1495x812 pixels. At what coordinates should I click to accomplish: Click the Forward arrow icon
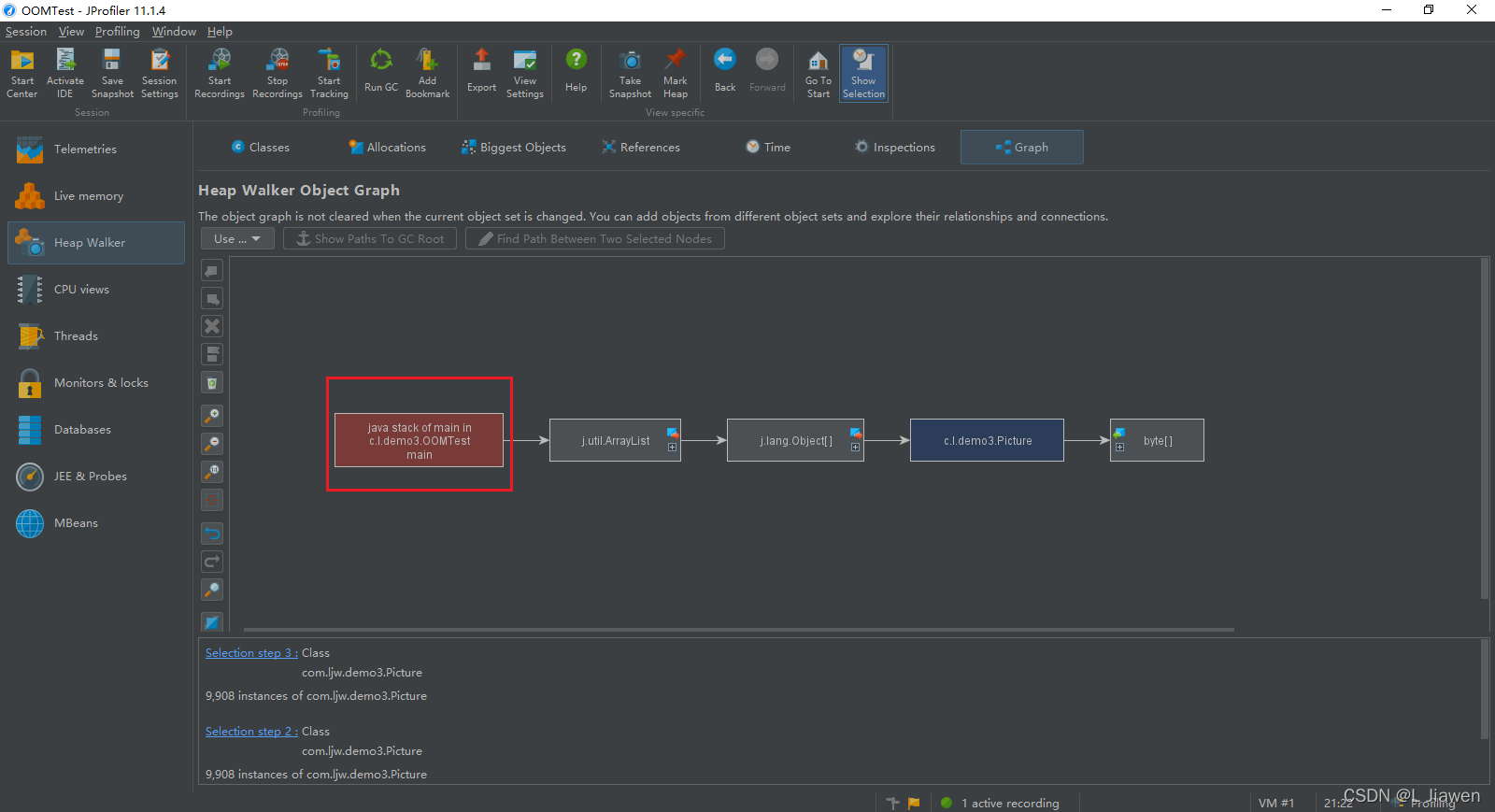coord(767,73)
